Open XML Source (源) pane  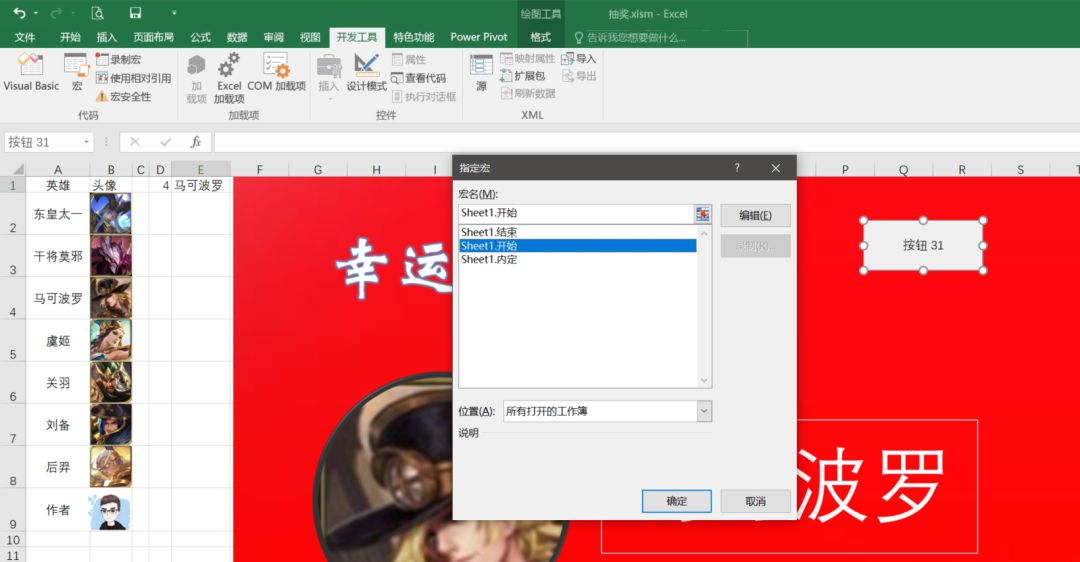tap(481, 72)
